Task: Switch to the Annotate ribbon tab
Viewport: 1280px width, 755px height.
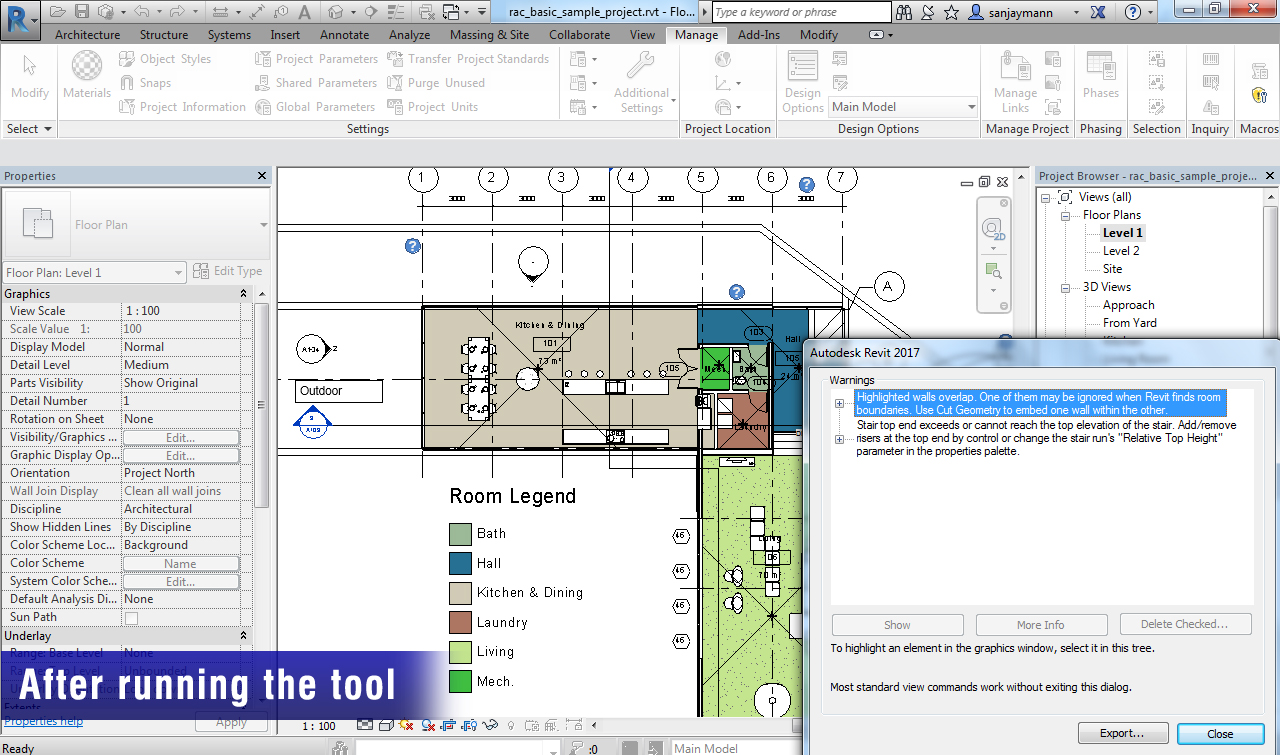Action: pyautogui.click(x=344, y=35)
